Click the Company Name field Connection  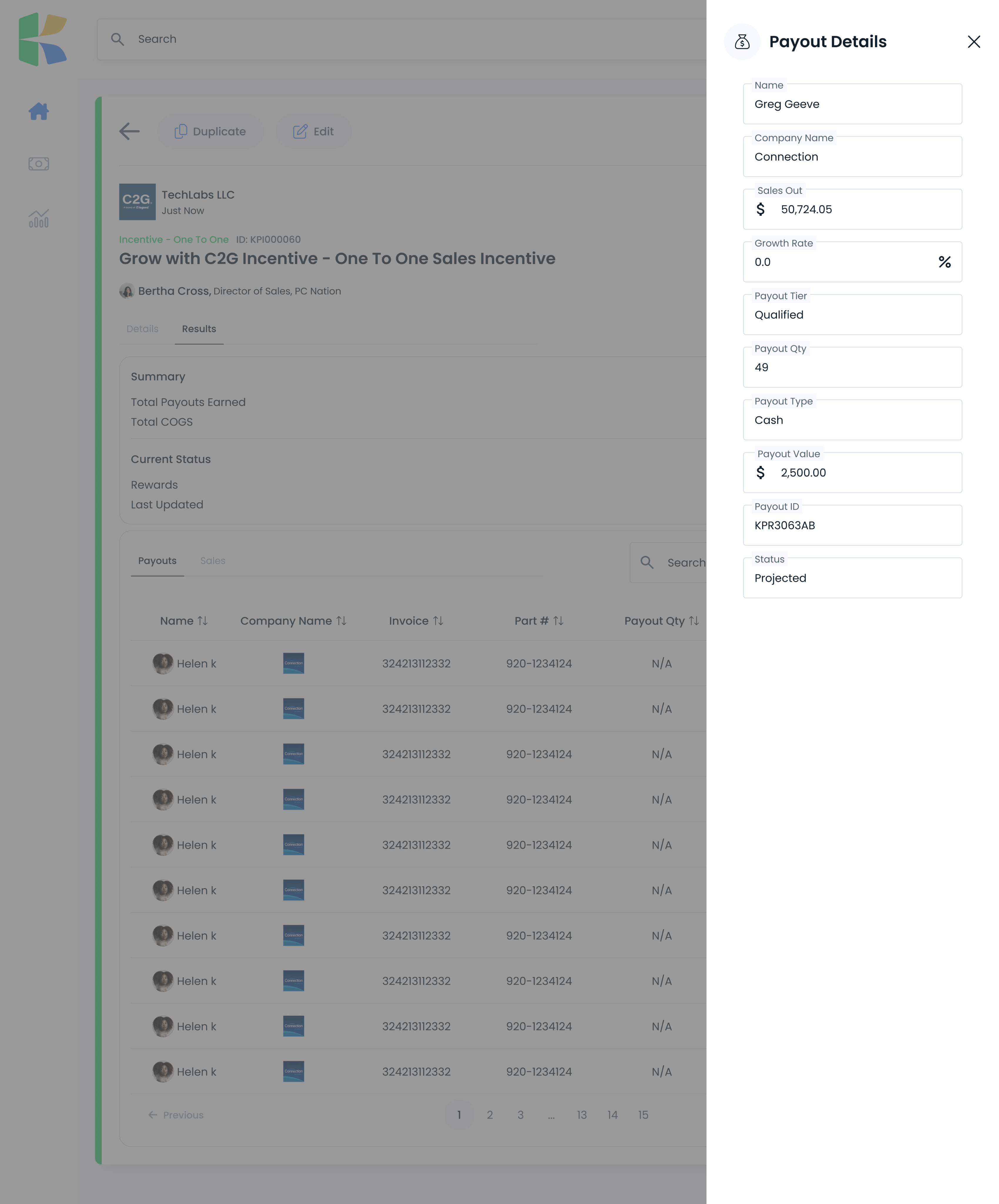(852, 156)
